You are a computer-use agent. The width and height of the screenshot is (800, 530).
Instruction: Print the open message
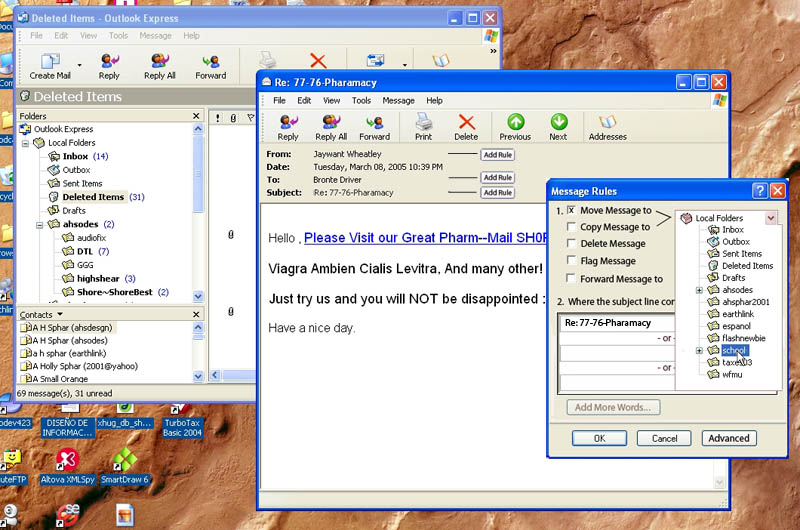pos(423,127)
